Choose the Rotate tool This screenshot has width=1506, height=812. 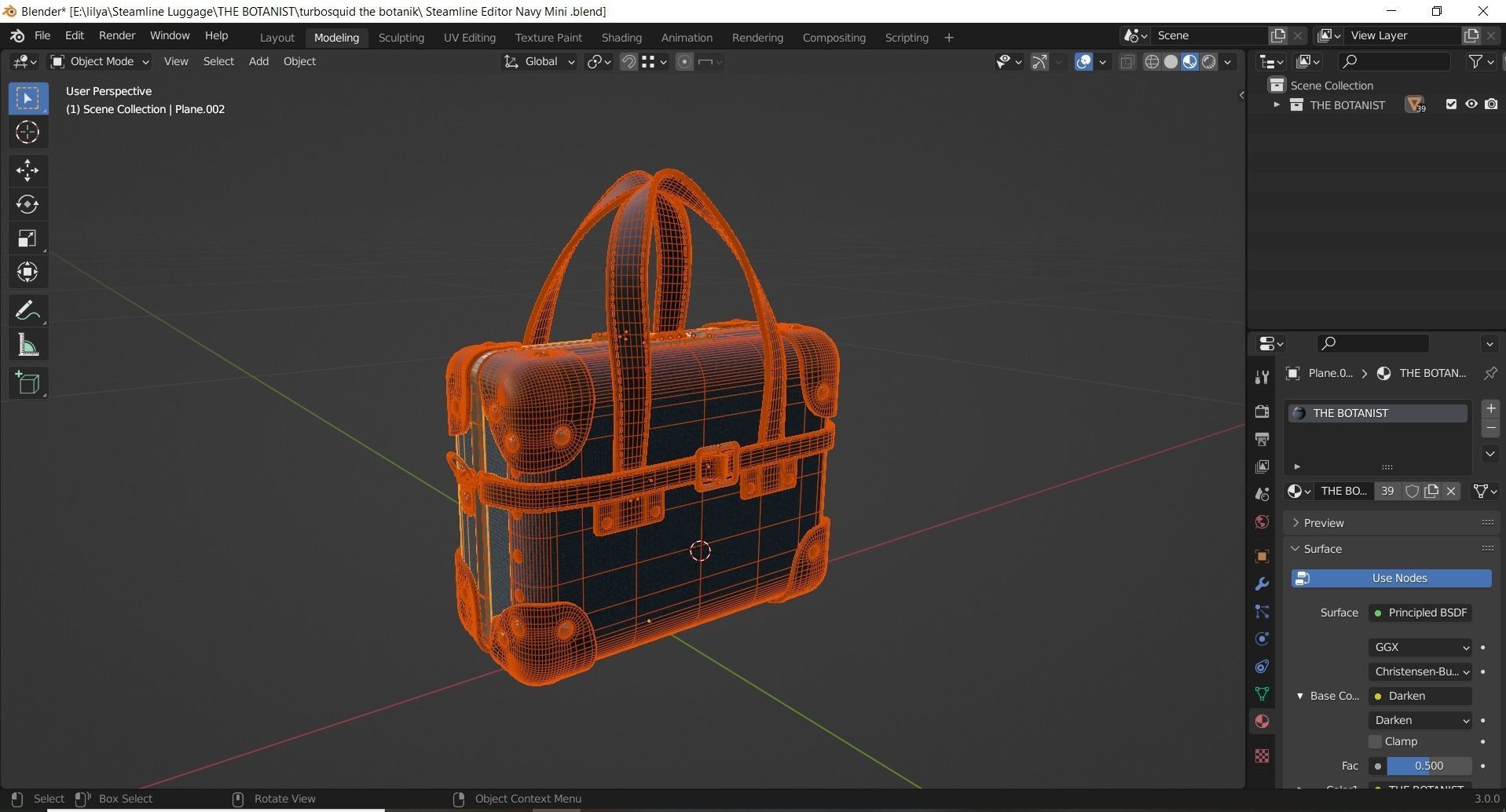click(x=27, y=204)
